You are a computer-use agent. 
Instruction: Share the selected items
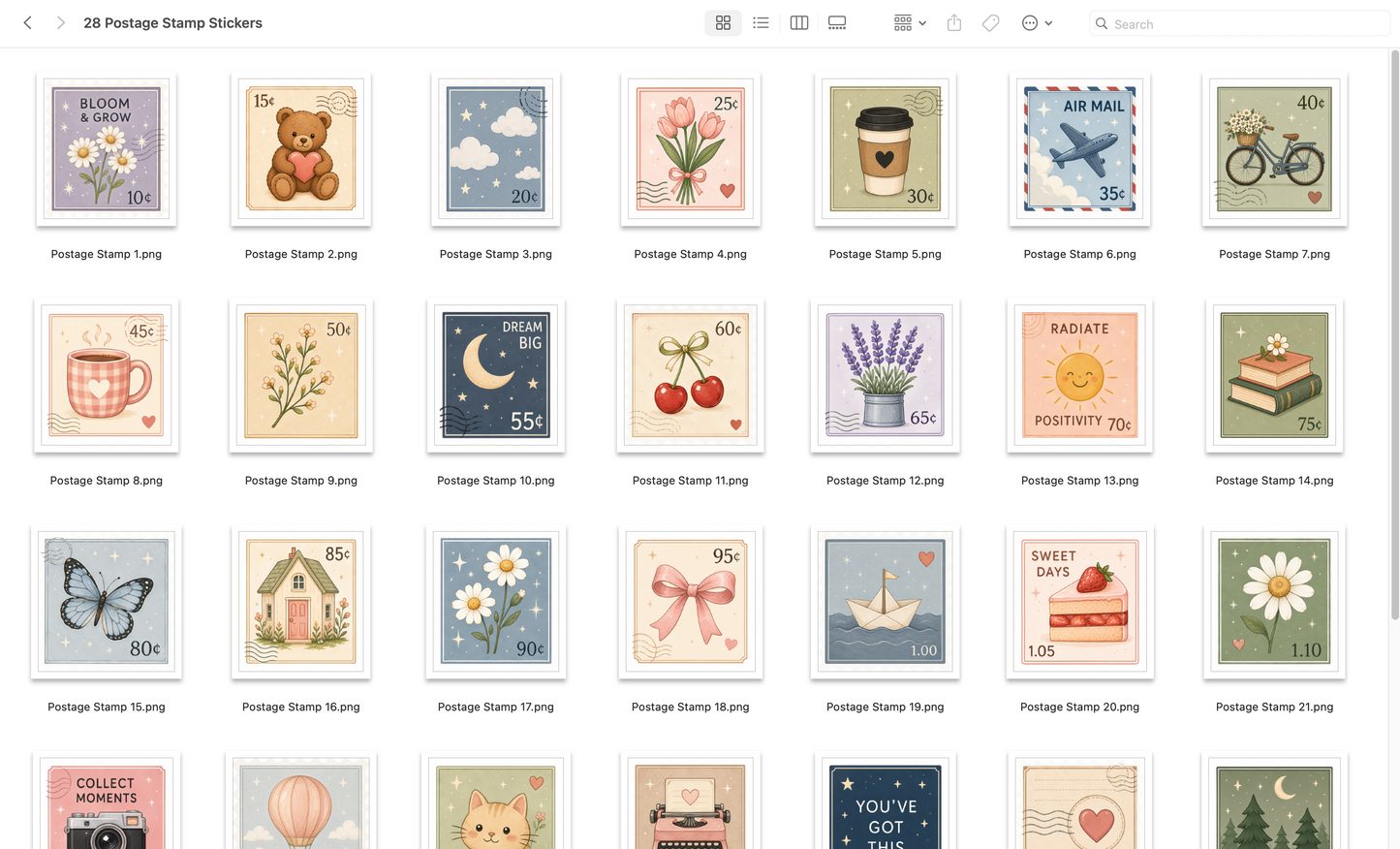954,22
